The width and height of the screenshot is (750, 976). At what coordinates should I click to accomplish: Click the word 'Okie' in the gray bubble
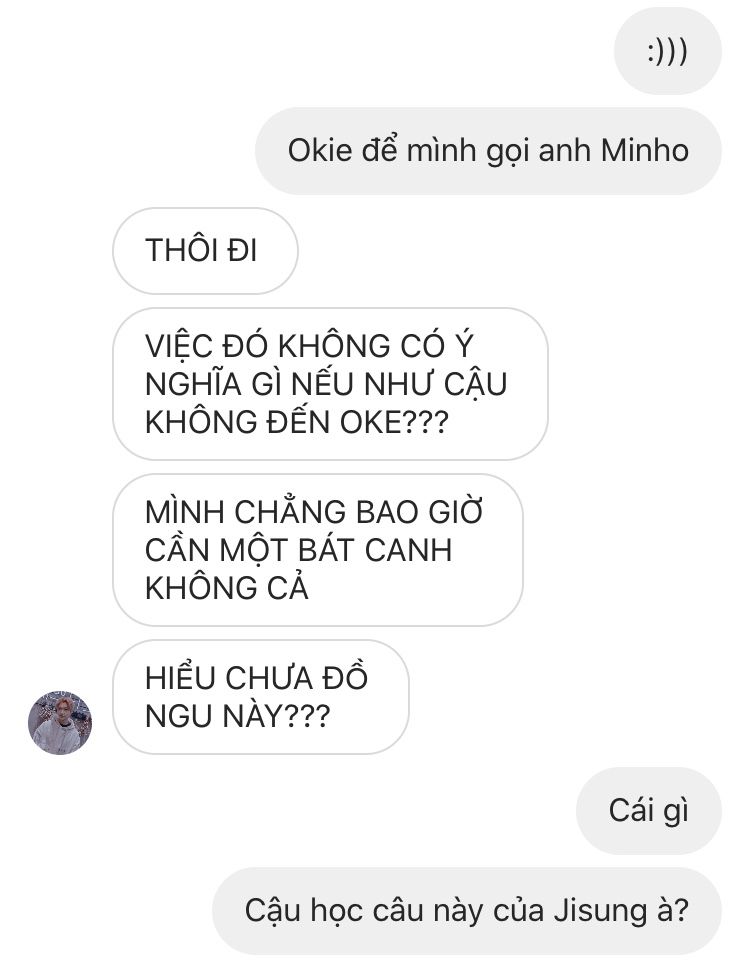coord(320,151)
